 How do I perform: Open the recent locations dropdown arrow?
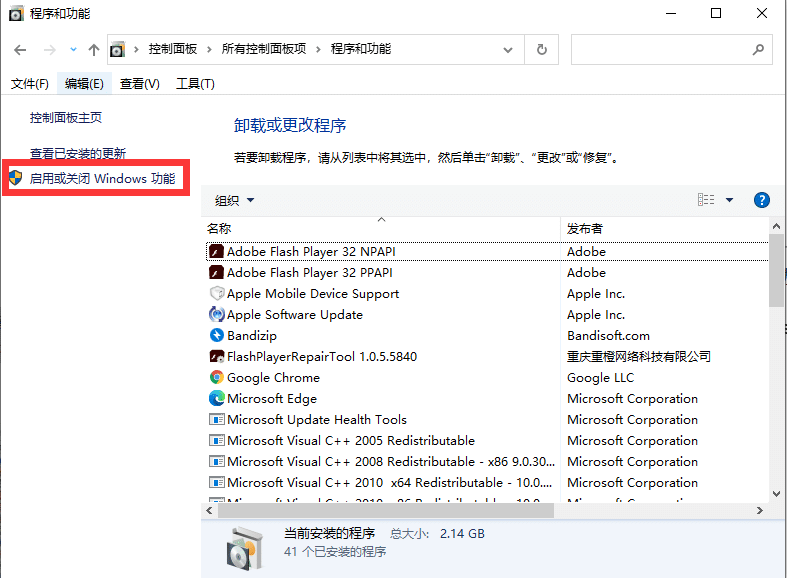click(73, 50)
